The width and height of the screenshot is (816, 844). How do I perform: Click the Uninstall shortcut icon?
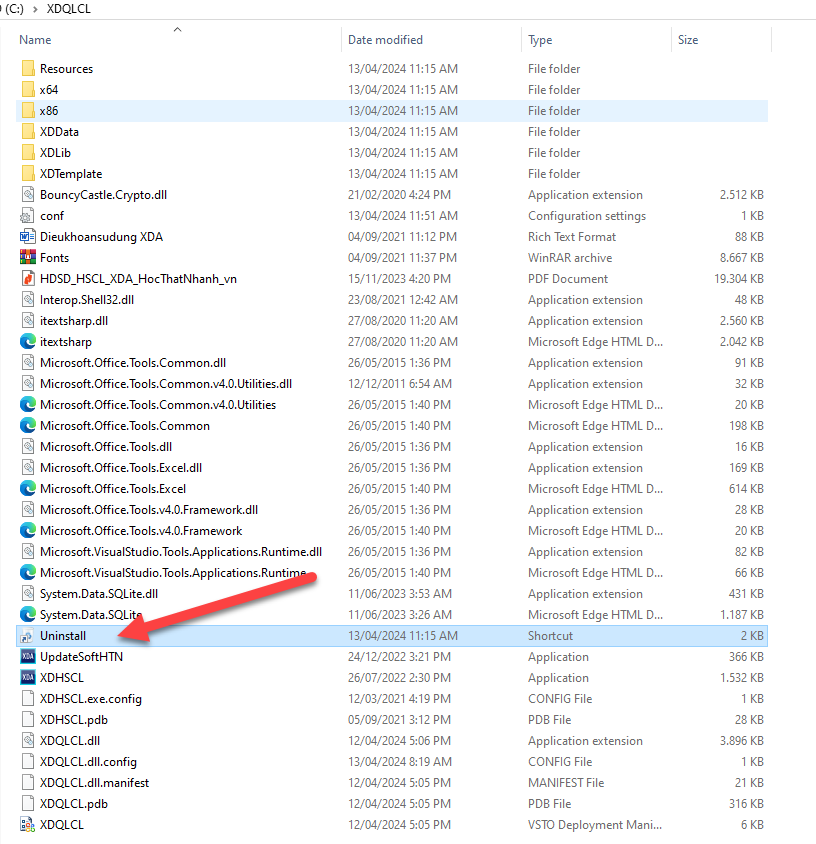(27, 636)
